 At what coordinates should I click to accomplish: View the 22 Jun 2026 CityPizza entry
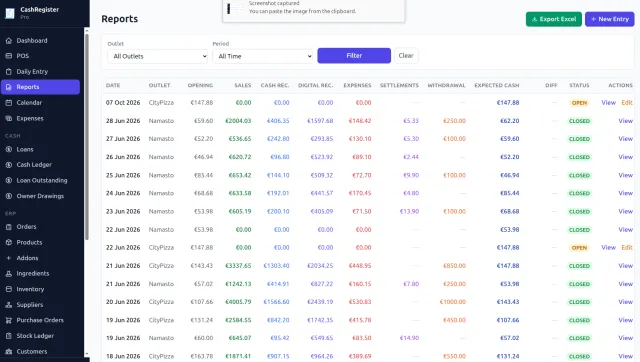608,248
